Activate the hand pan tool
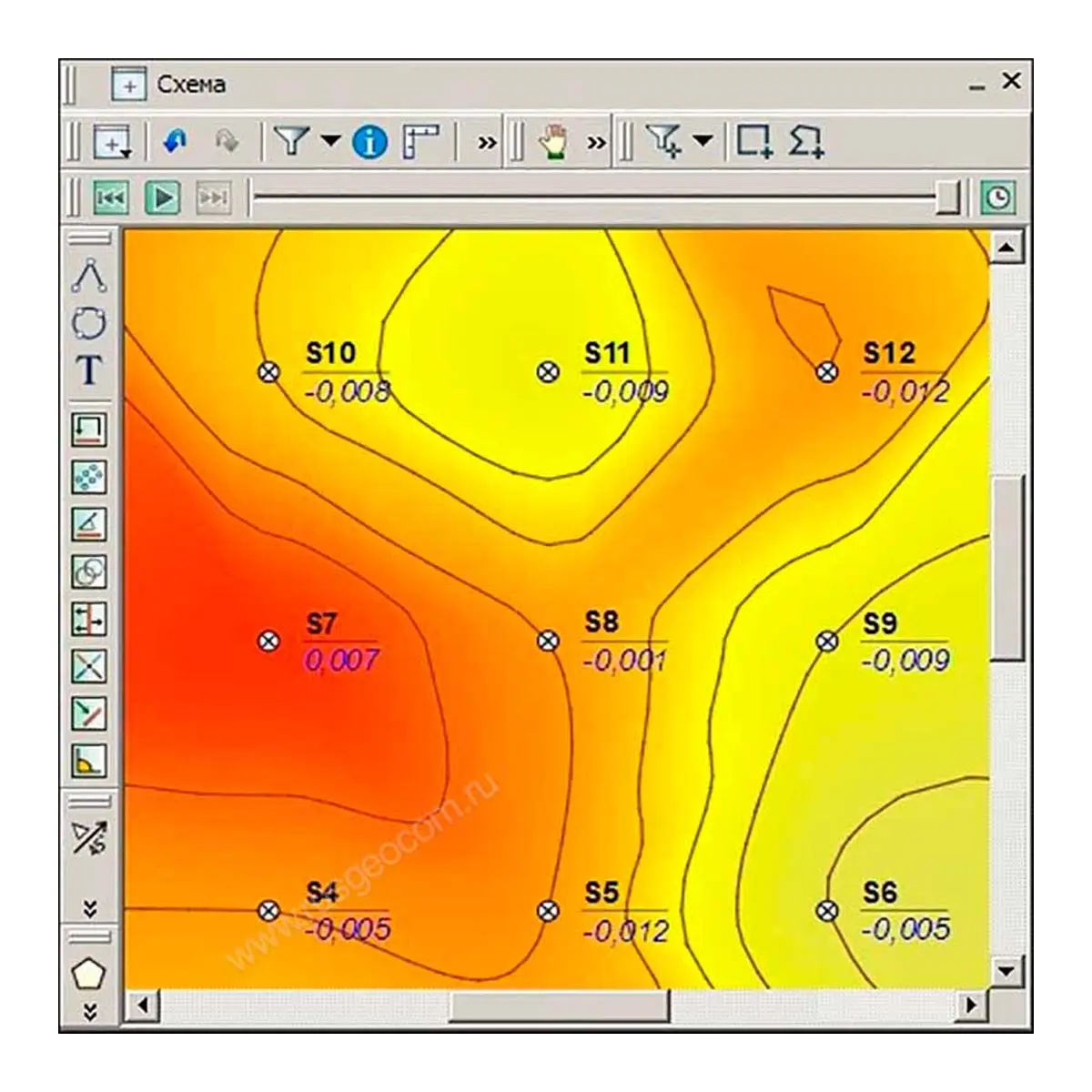 click(x=552, y=142)
